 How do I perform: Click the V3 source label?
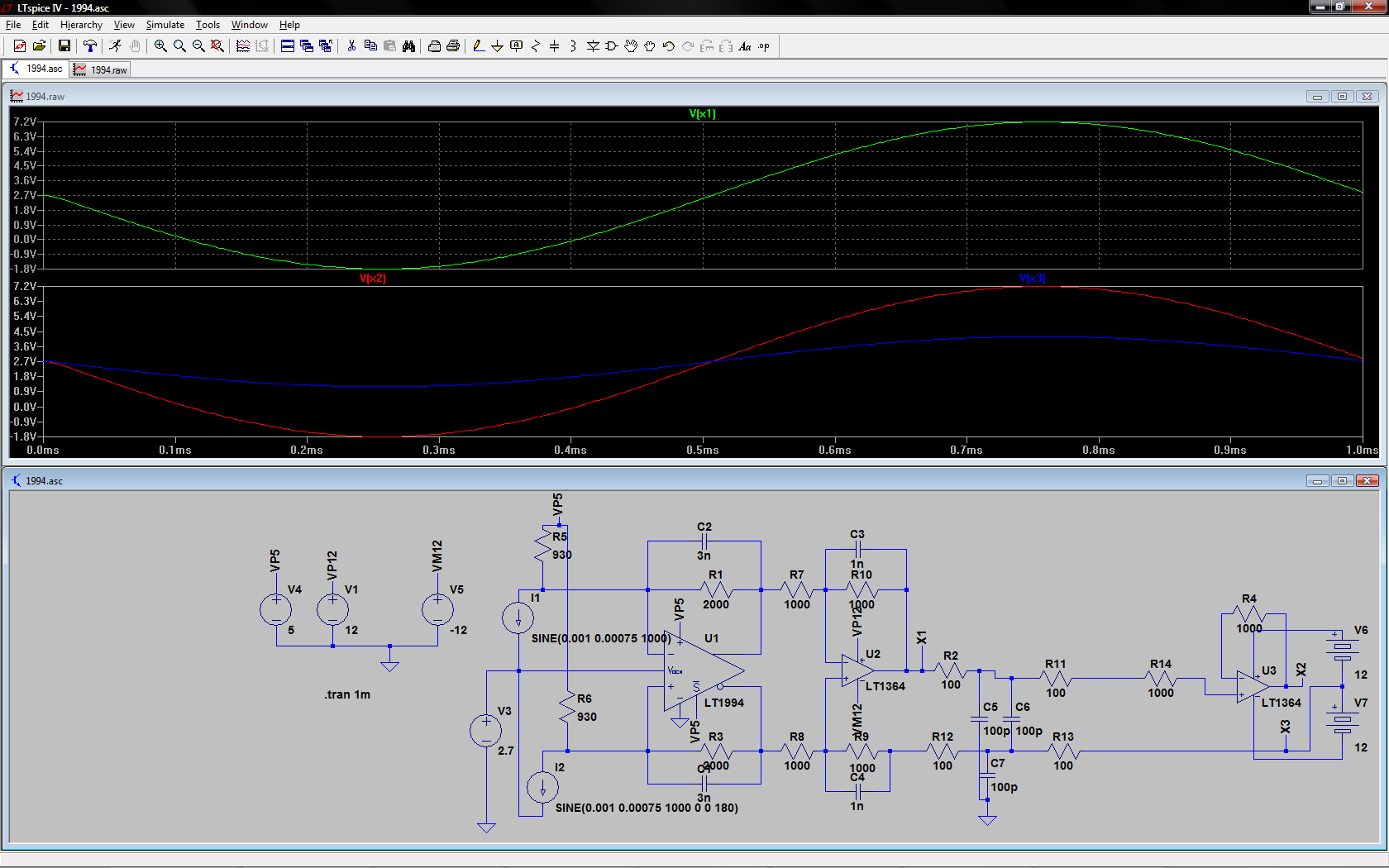click(x=504, y=711)
